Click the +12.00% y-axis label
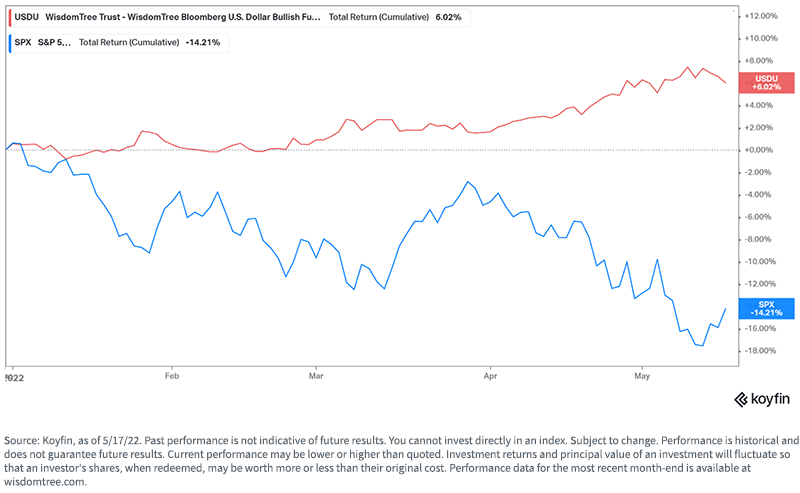800x493 pixels. point(761,16)
